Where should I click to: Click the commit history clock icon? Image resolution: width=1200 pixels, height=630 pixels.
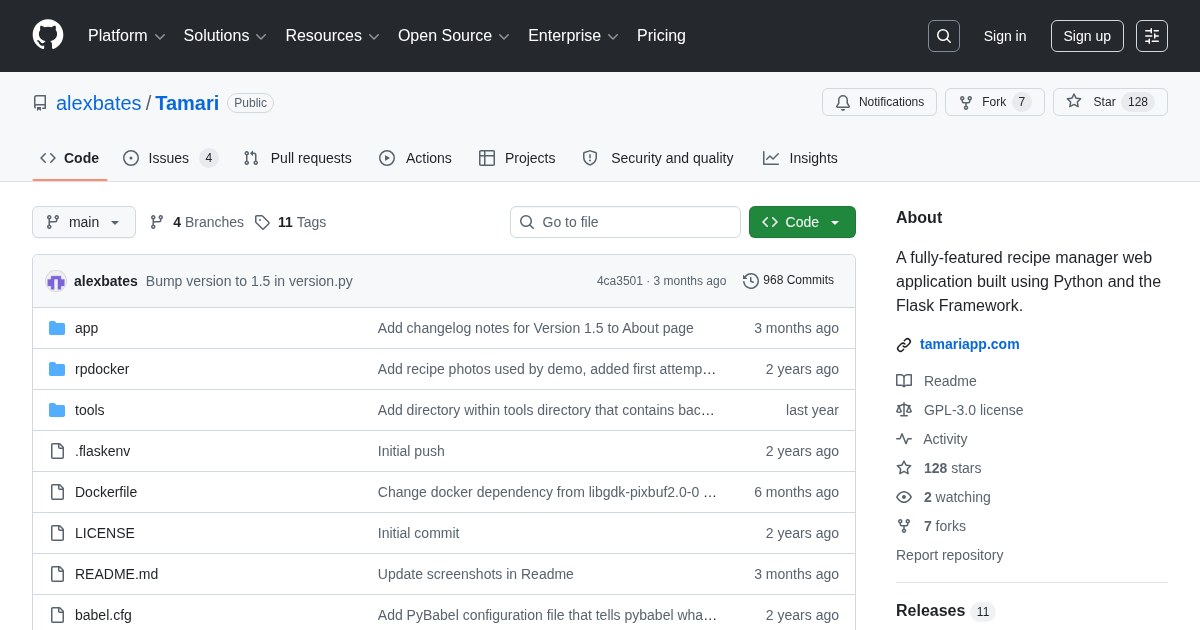pyautogui.click(x=751, y=281)
